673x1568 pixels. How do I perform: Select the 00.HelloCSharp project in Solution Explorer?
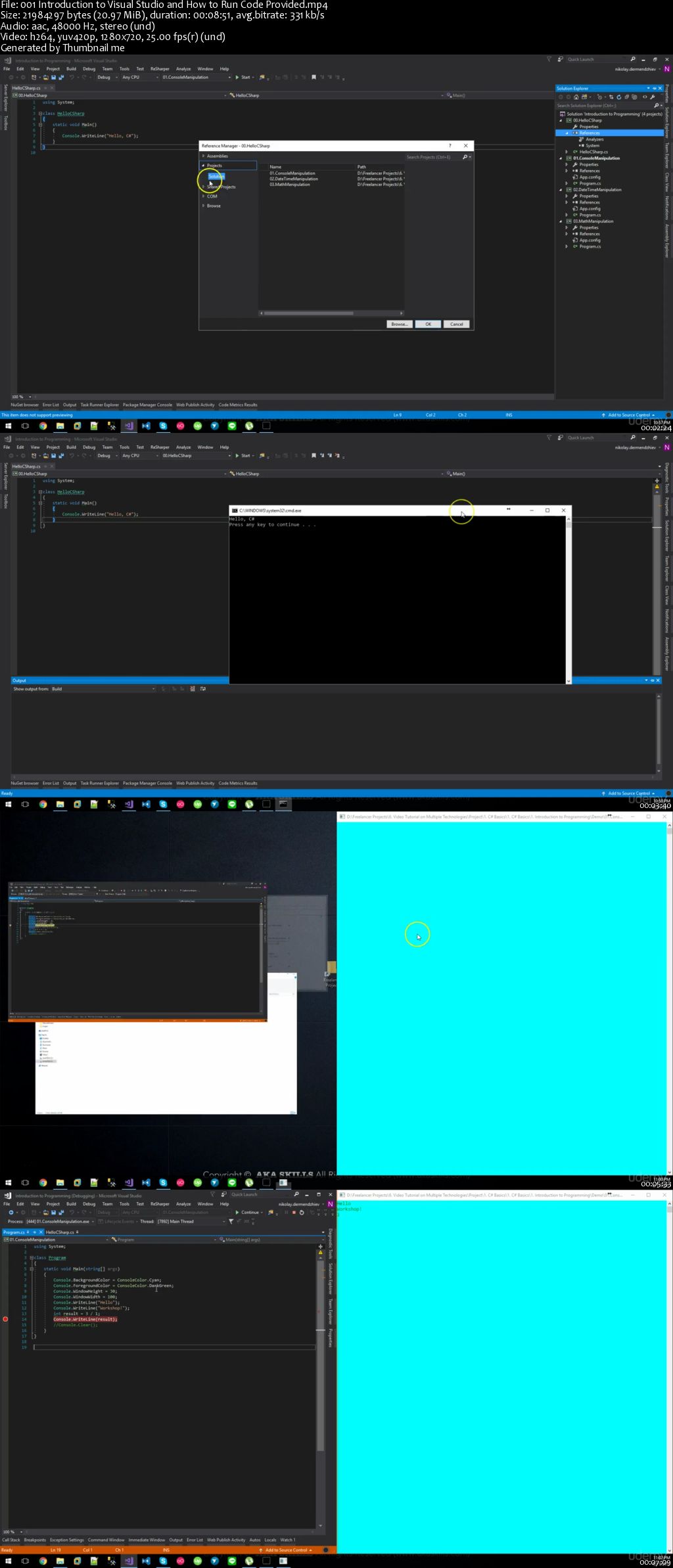click(x=587, y=120)
